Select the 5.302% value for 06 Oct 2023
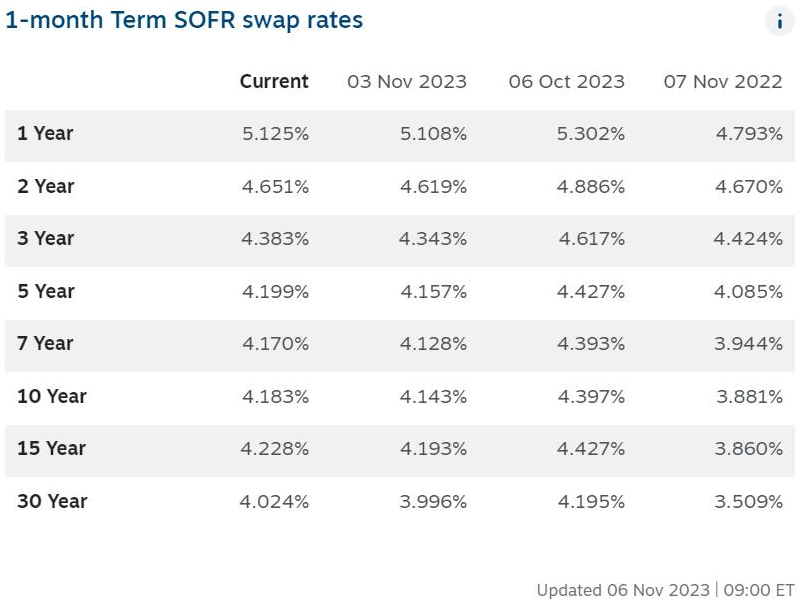 [591, 134]
